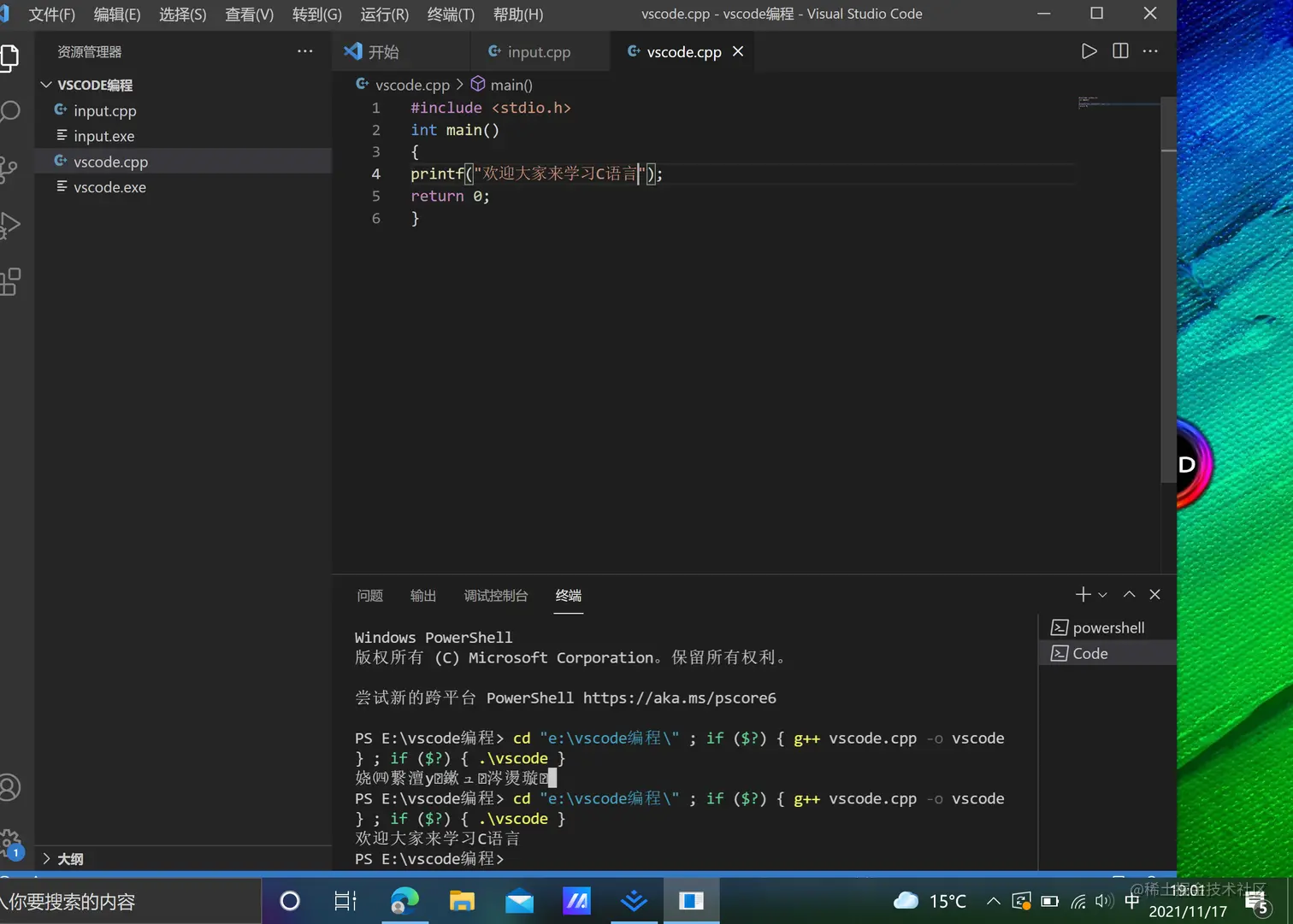Open the terminal launch profile dropdown

tap(1102, 595)
